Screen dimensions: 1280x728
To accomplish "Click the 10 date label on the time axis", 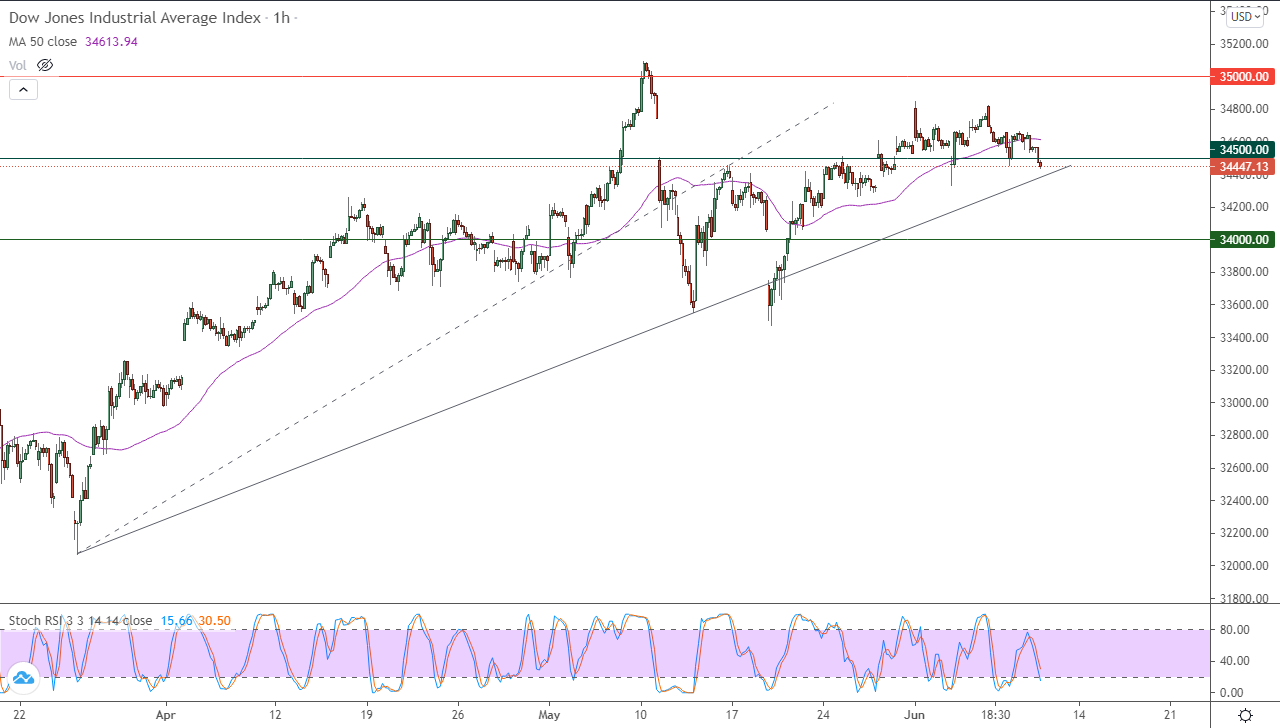I will [x=641, y=716].
